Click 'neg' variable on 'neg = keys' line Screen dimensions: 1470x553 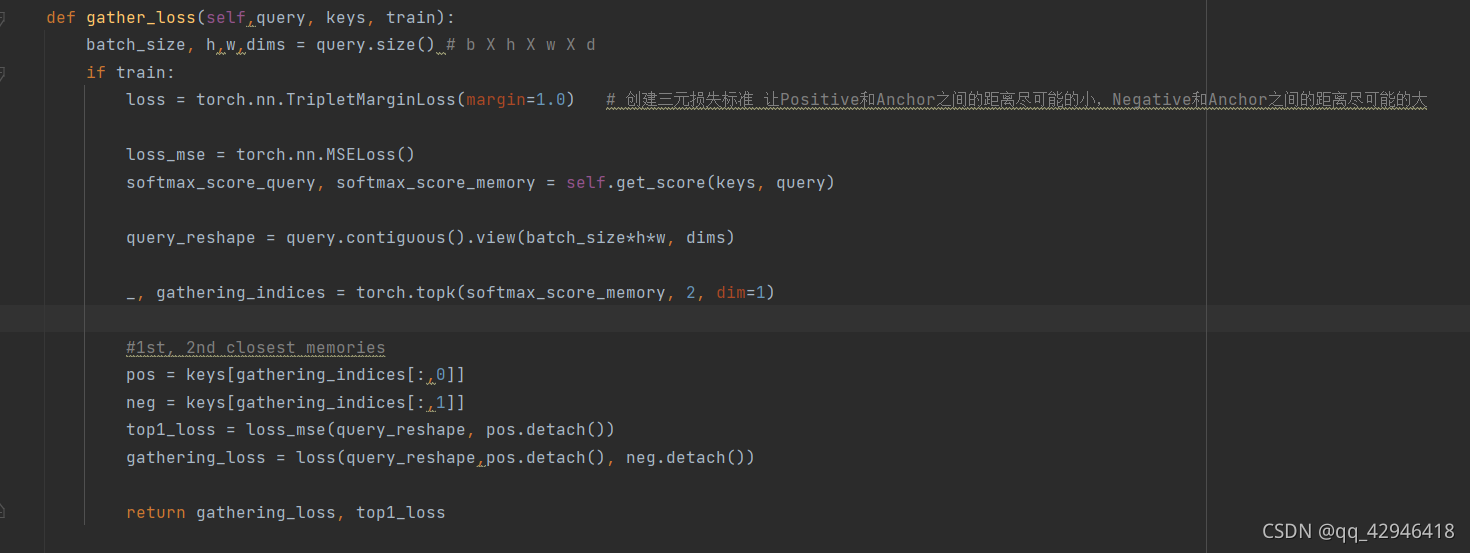[141, 402]
